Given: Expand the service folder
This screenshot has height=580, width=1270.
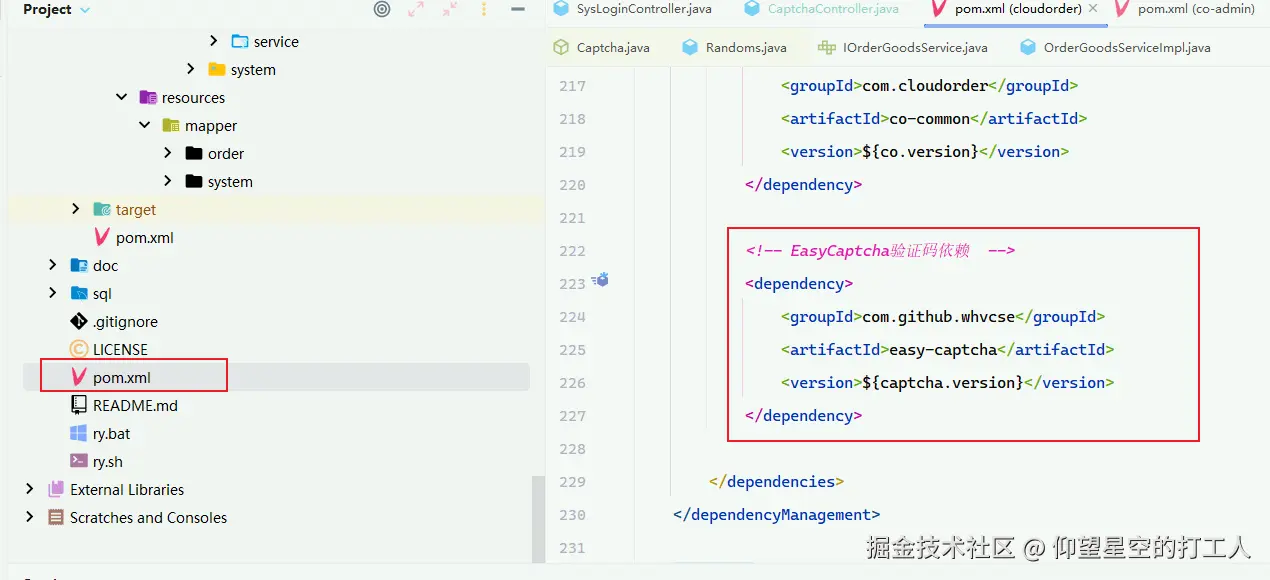Looking at the screenshot, I should tap(214, 41).
